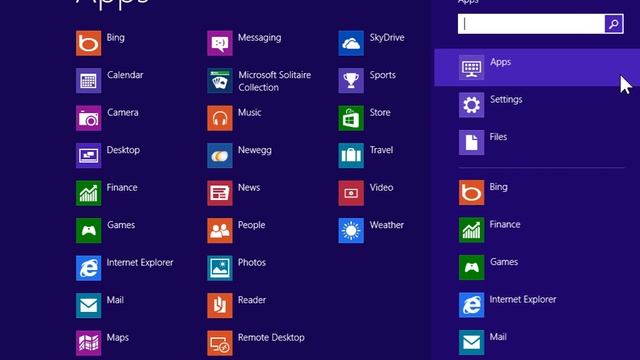This screenshot has height=360, width=640.
Task: Open the Sports trophy icon
Action: point(351,80)
